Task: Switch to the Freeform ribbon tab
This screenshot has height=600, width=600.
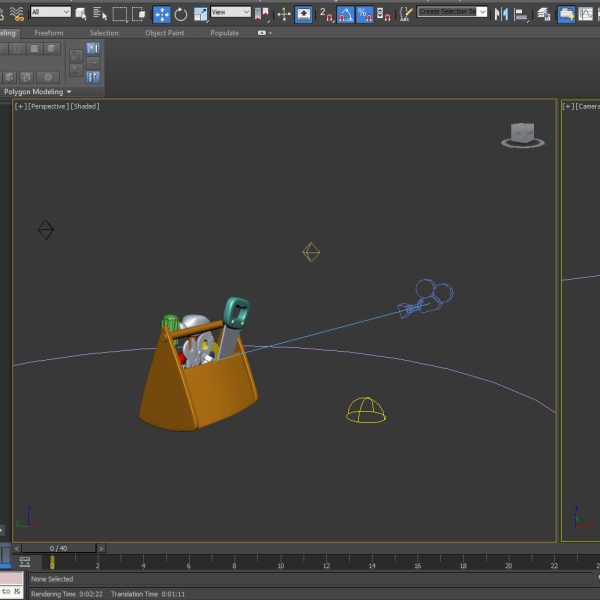Action: 49,33
